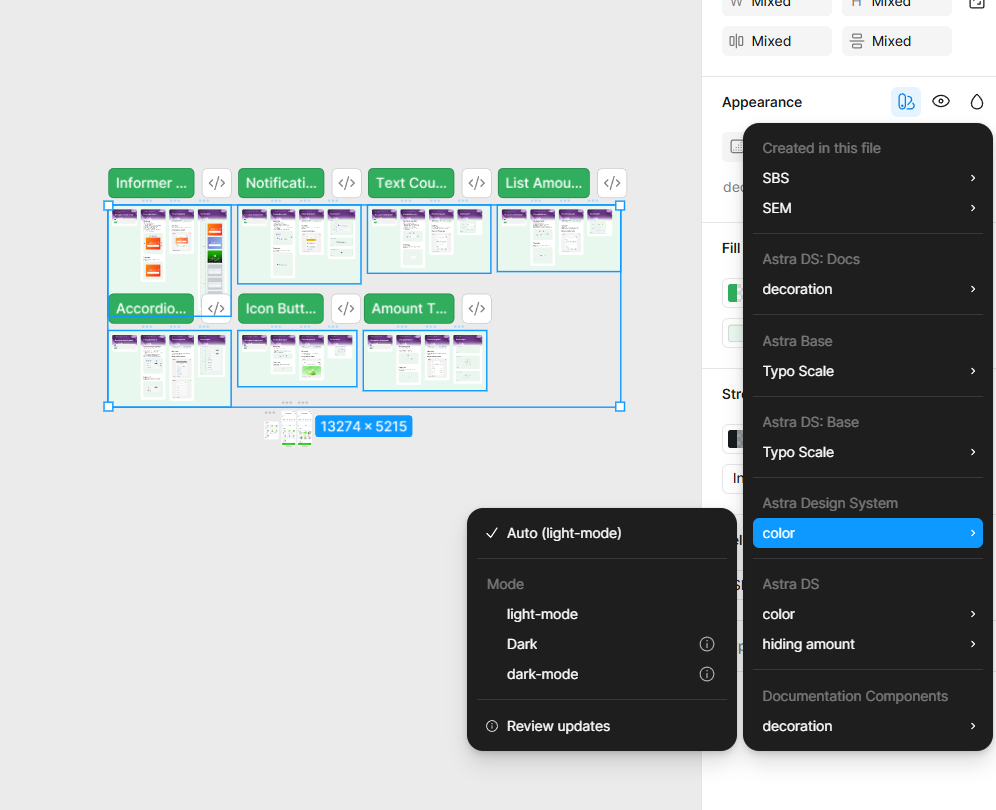This screenshot has height=810, width=996.
Task: Click the Icon Butt... frame label
Action: (x=281, y=308)
